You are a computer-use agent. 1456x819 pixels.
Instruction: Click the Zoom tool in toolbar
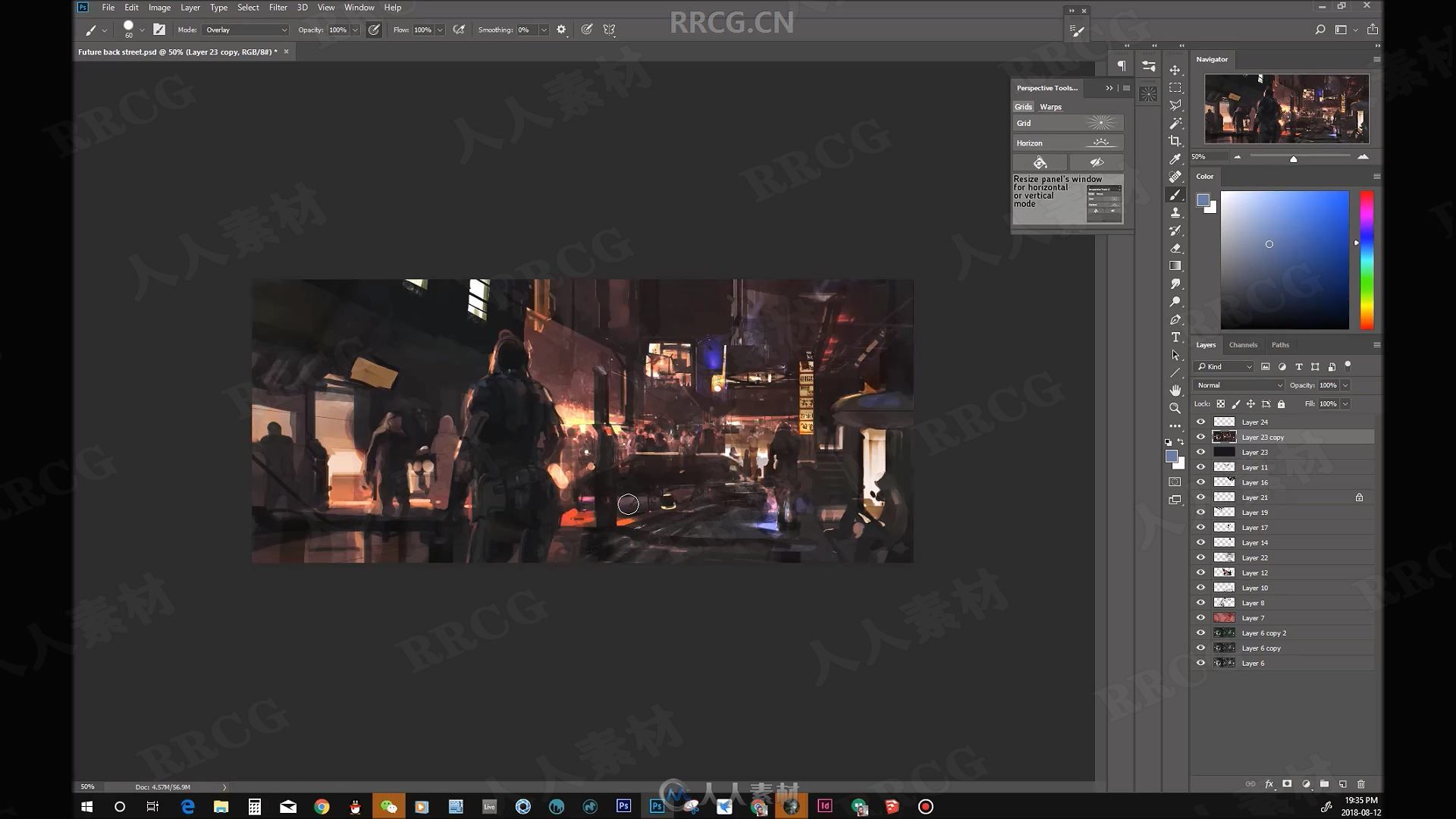1176,408
